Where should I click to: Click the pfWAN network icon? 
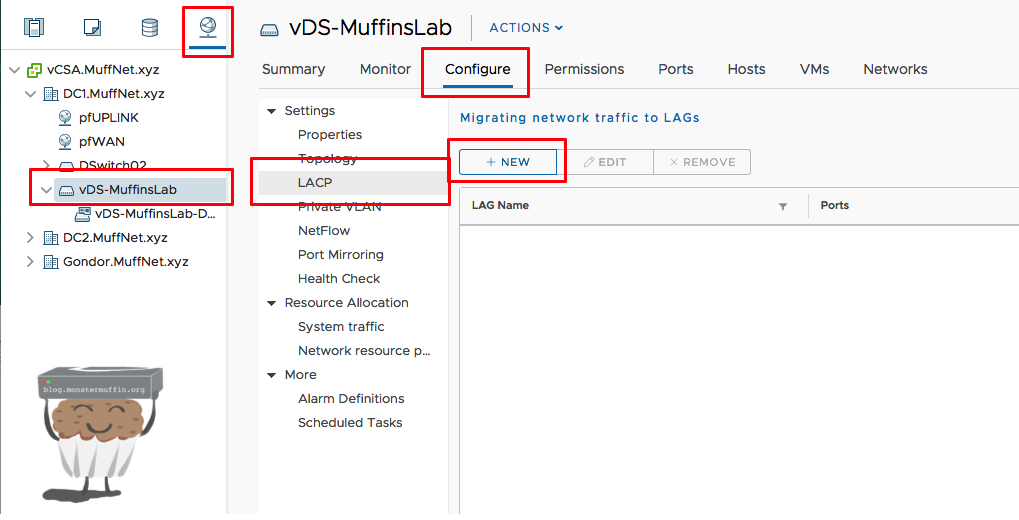pos(65,142)
